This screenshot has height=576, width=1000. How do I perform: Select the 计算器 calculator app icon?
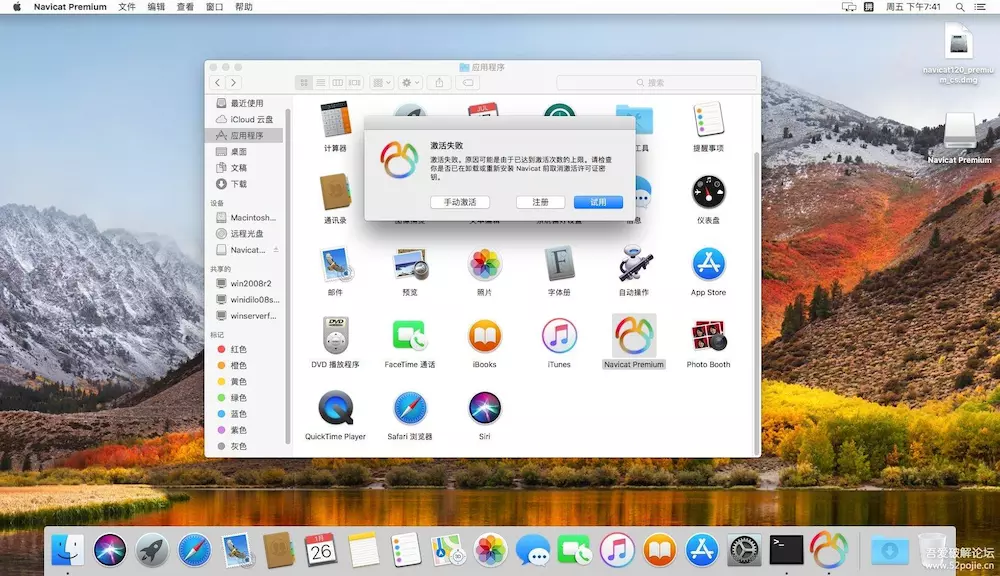(335, 120)
